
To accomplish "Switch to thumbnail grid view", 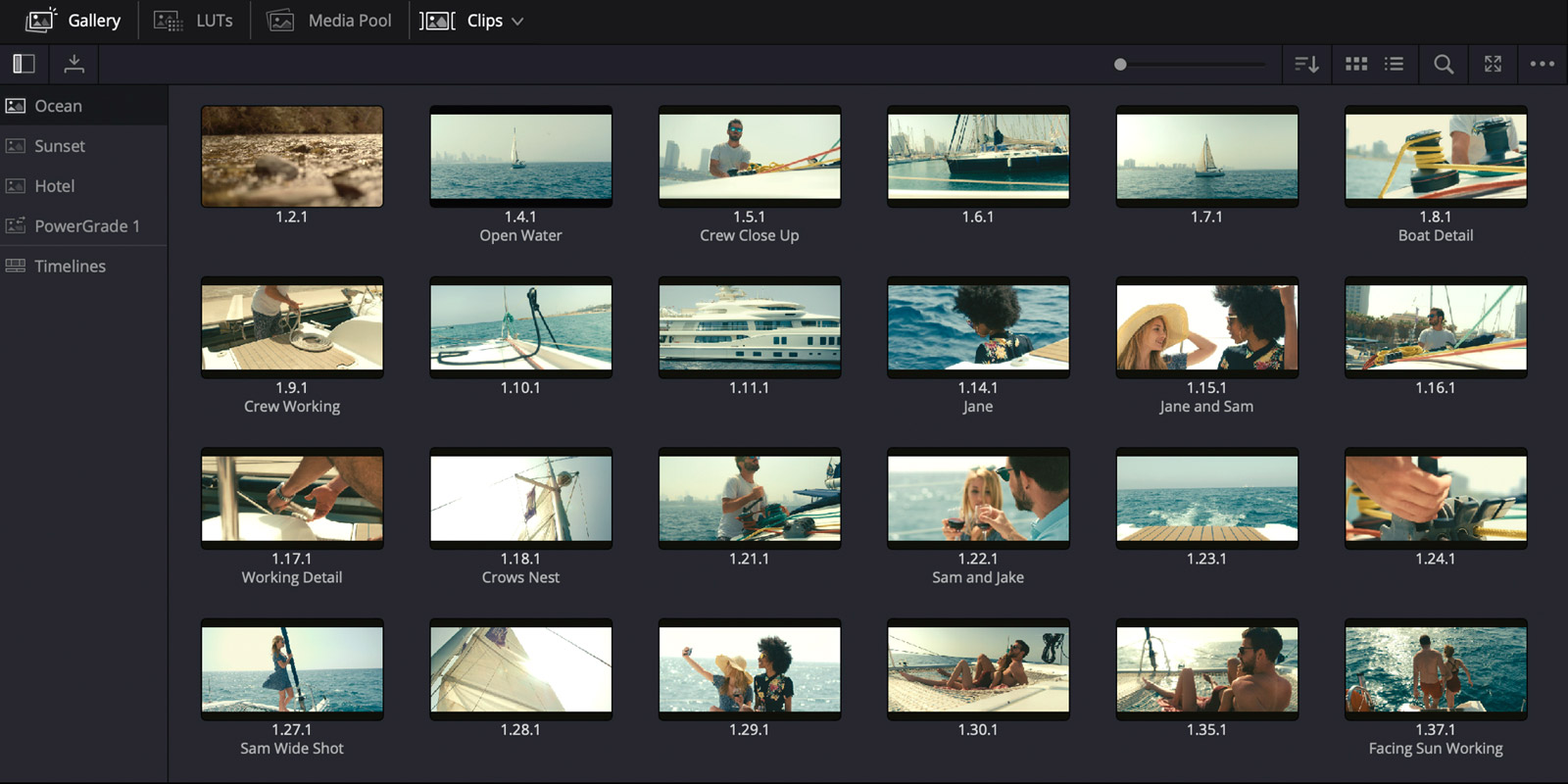I will click(1356, 64).
